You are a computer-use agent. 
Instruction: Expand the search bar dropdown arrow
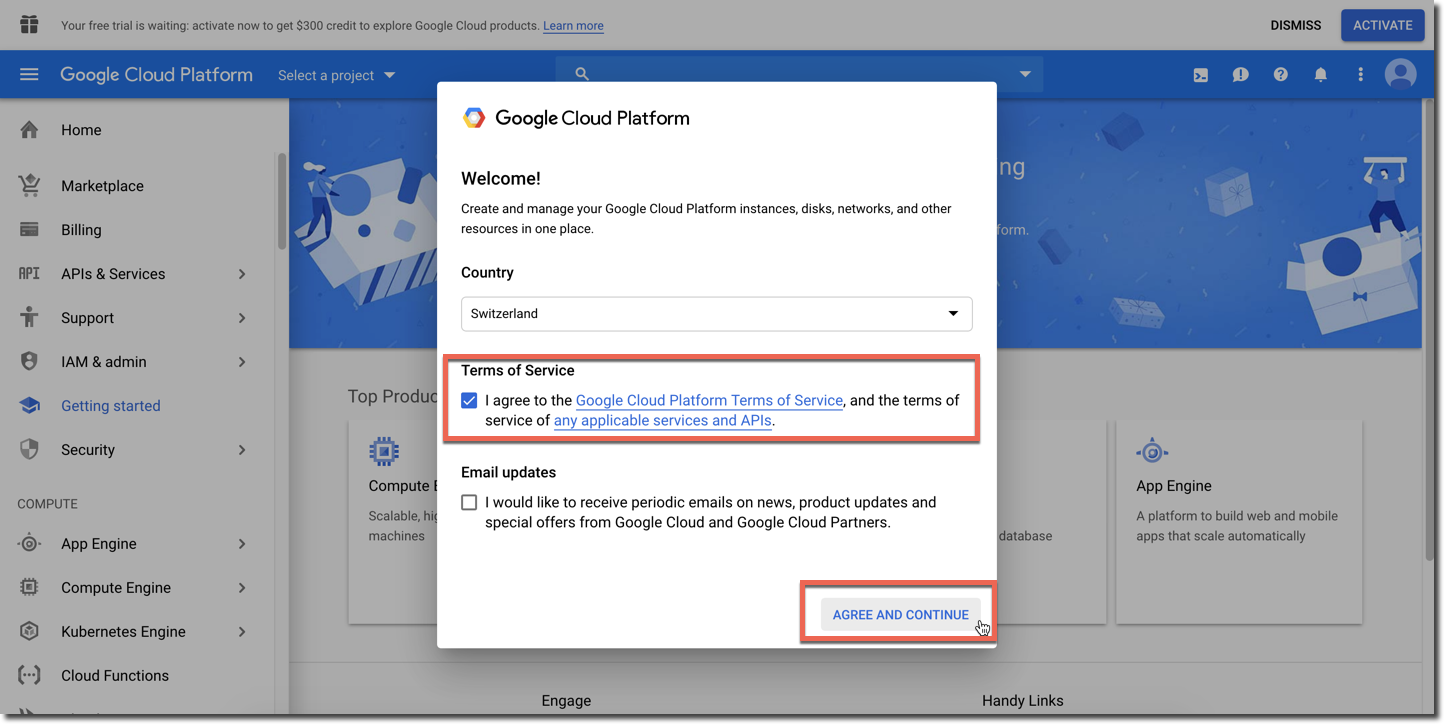coord(1025,74)
